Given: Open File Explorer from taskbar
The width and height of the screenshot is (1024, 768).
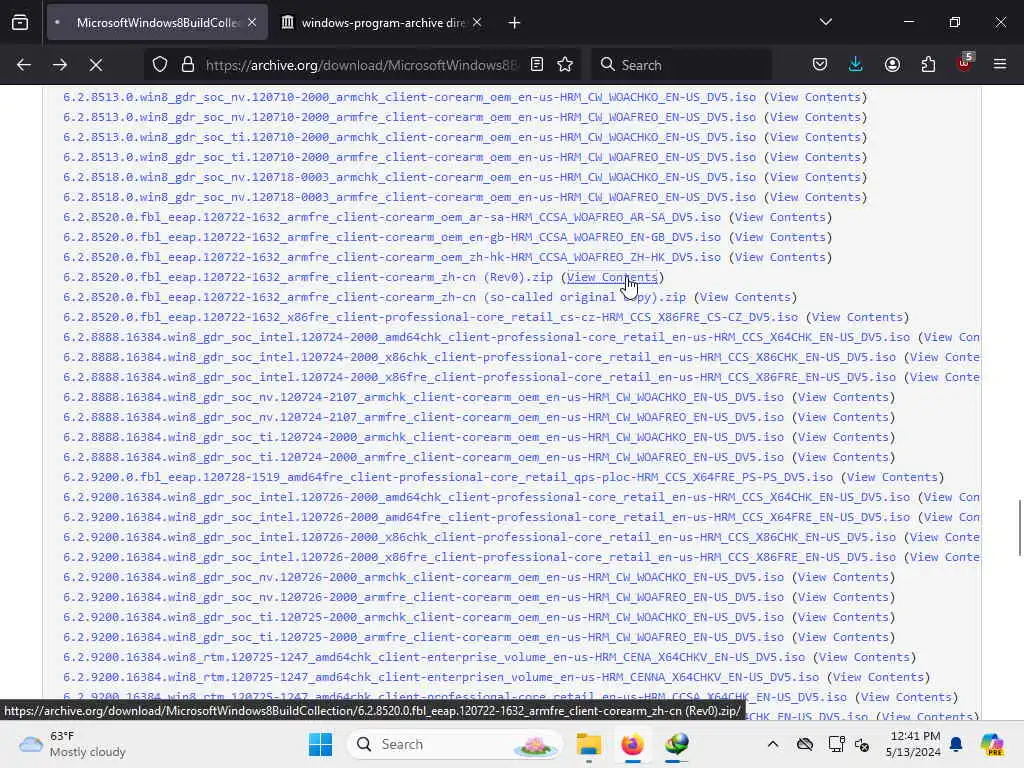Looking at the screenshot, I should (x=588, y=744).
